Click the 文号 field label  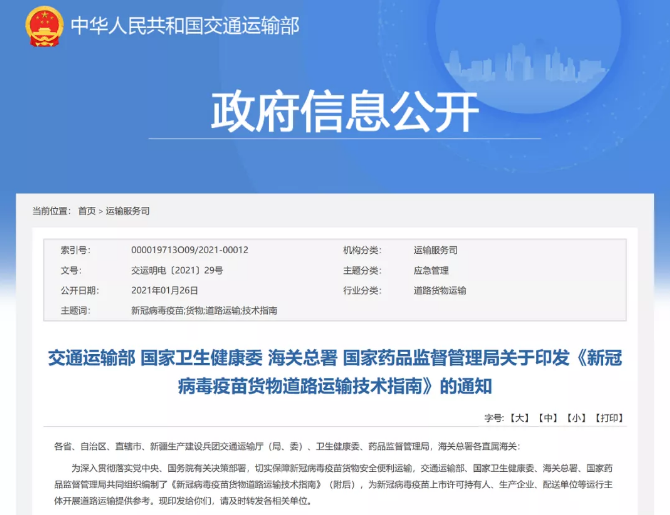[x=71, y=270]
